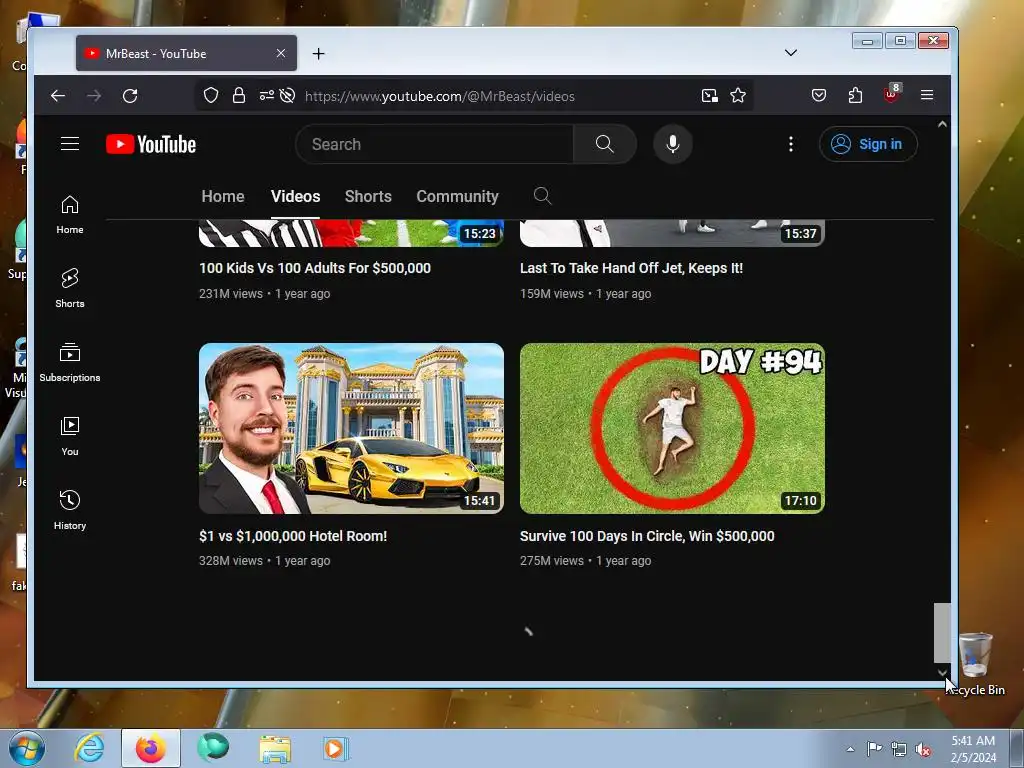Reload the page
This screenshot has height=768, width=1024.
(x=130, y=96)
